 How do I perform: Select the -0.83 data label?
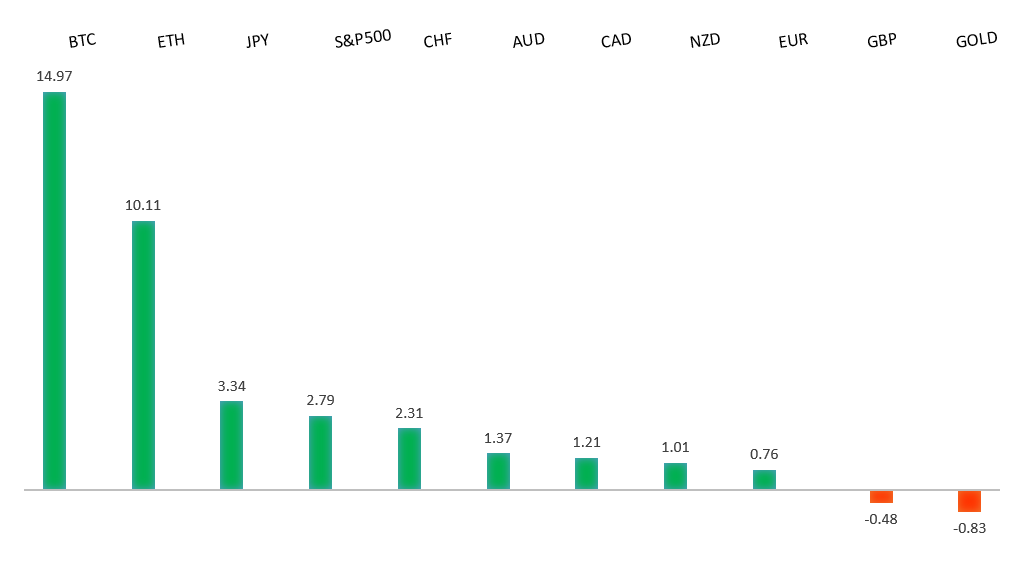(970, 528)
